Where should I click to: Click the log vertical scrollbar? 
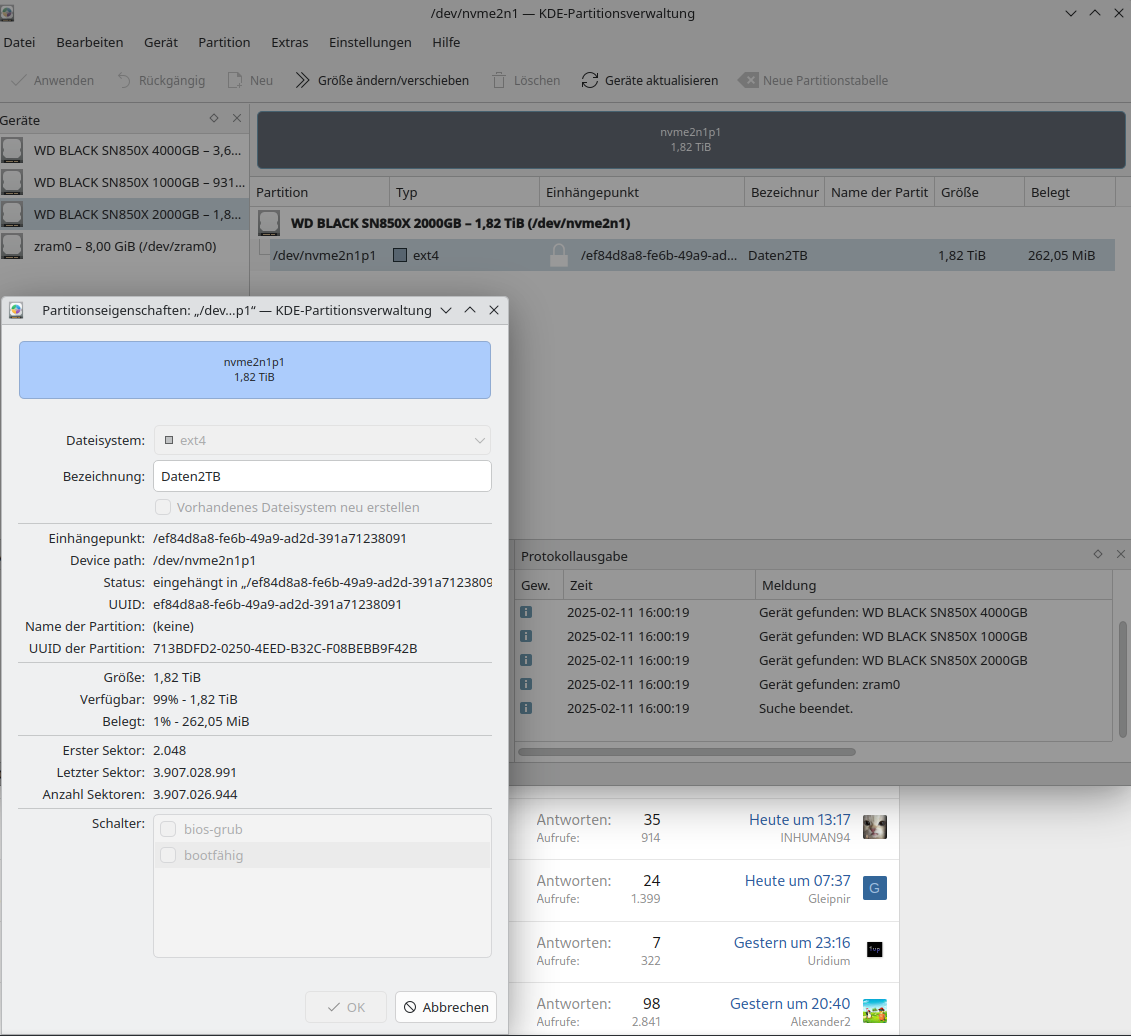1122,679
